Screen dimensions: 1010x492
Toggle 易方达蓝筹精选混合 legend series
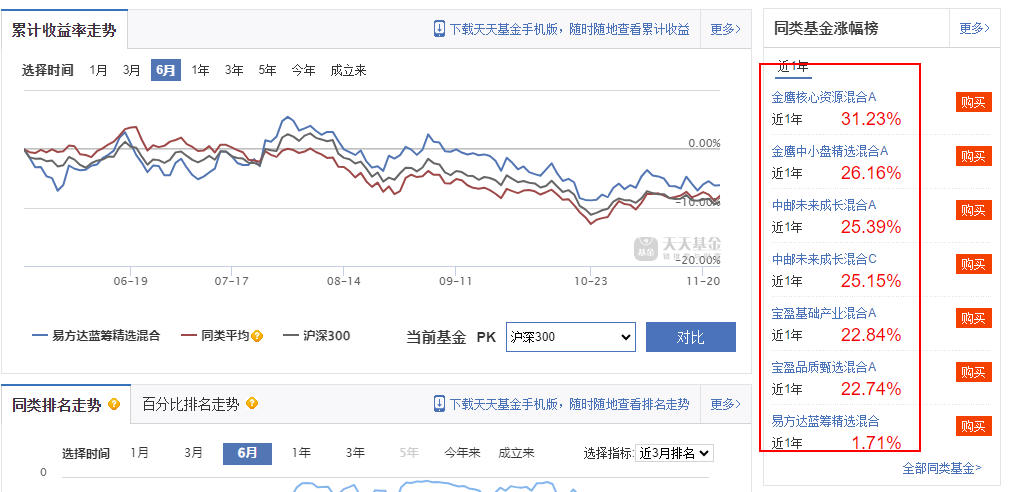[x=96, y=336]
